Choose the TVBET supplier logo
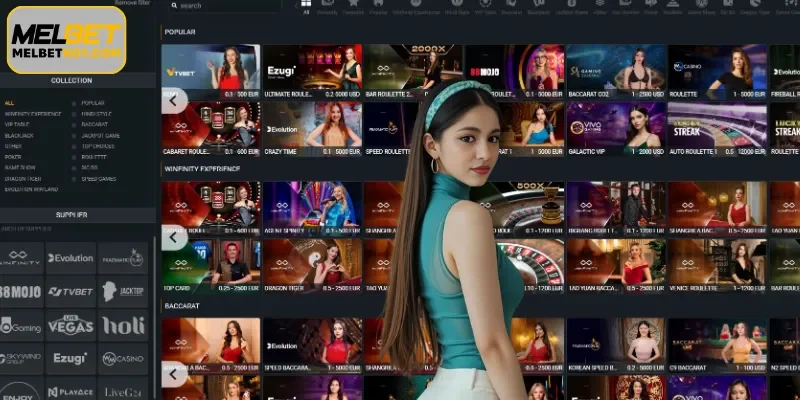The image size is (800, 400). coord(70,292)
